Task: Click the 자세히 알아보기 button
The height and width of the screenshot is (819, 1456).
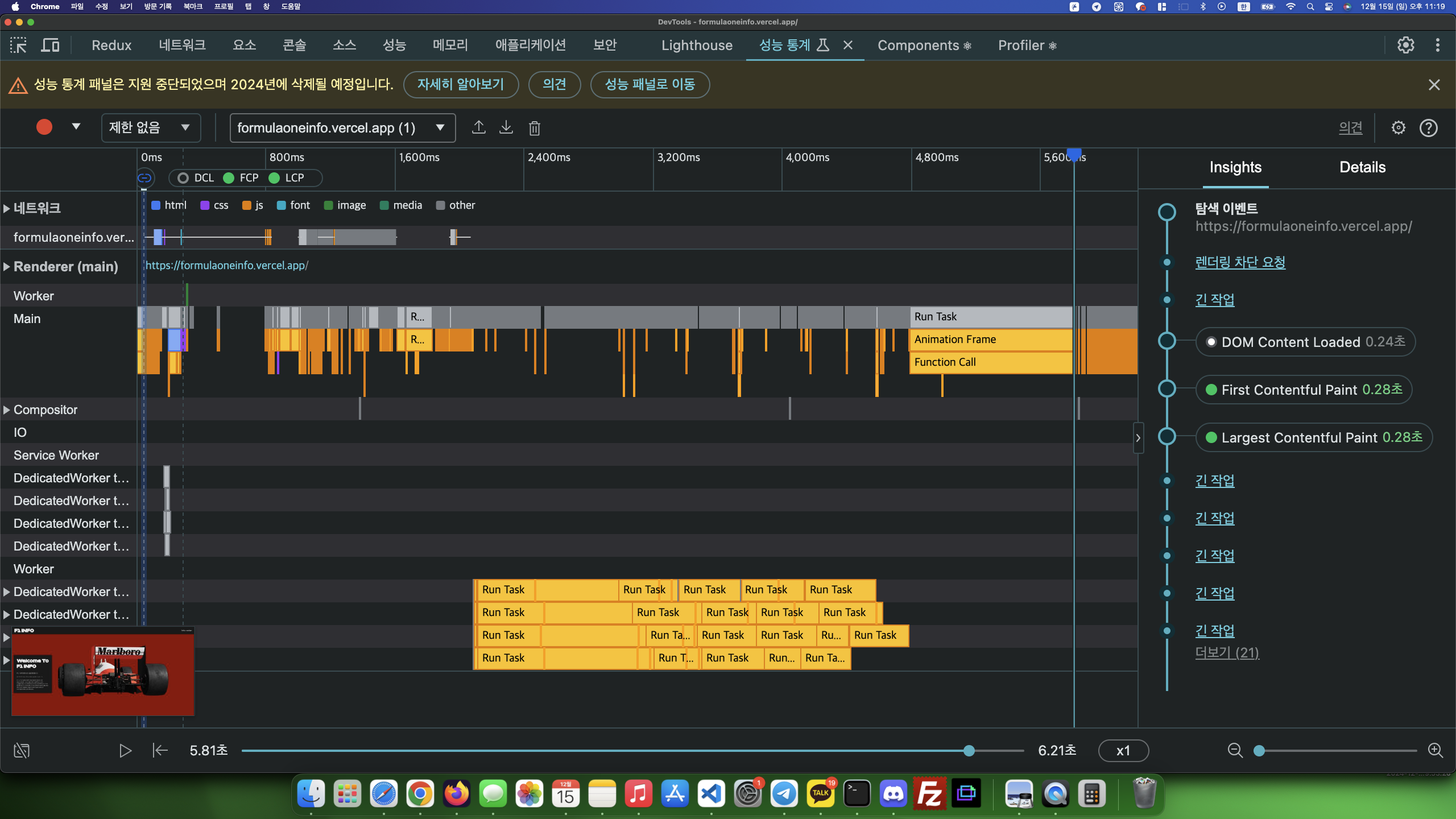Action: click(x=461, y=85)
